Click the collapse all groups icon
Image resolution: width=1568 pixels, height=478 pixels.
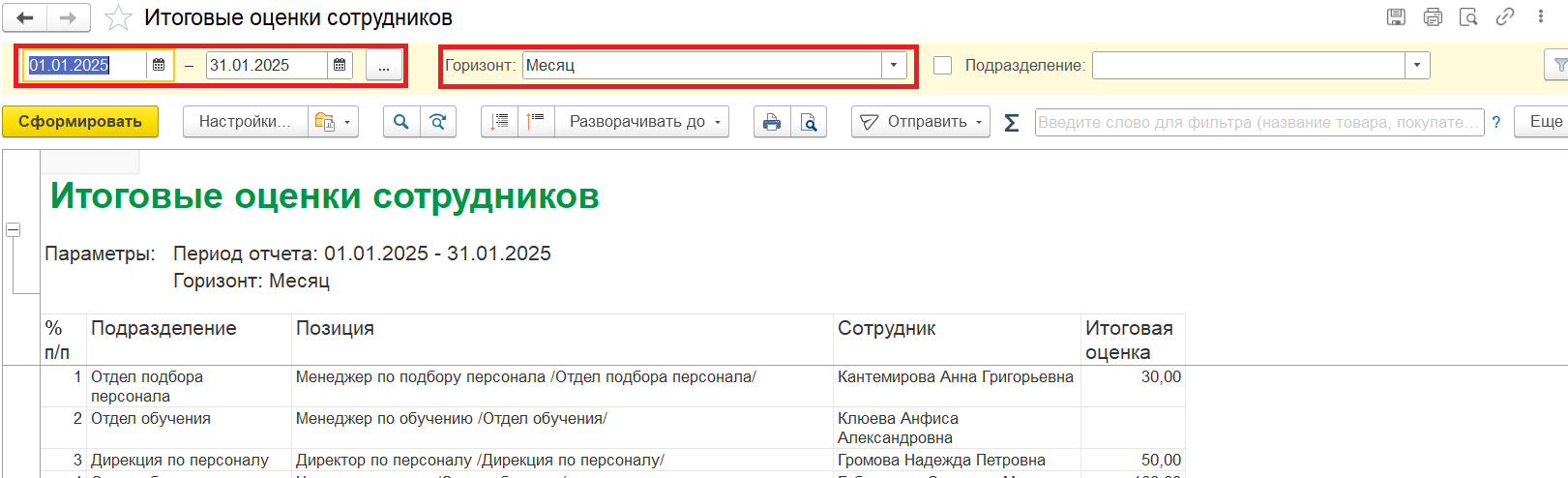[x=499, y=122]
